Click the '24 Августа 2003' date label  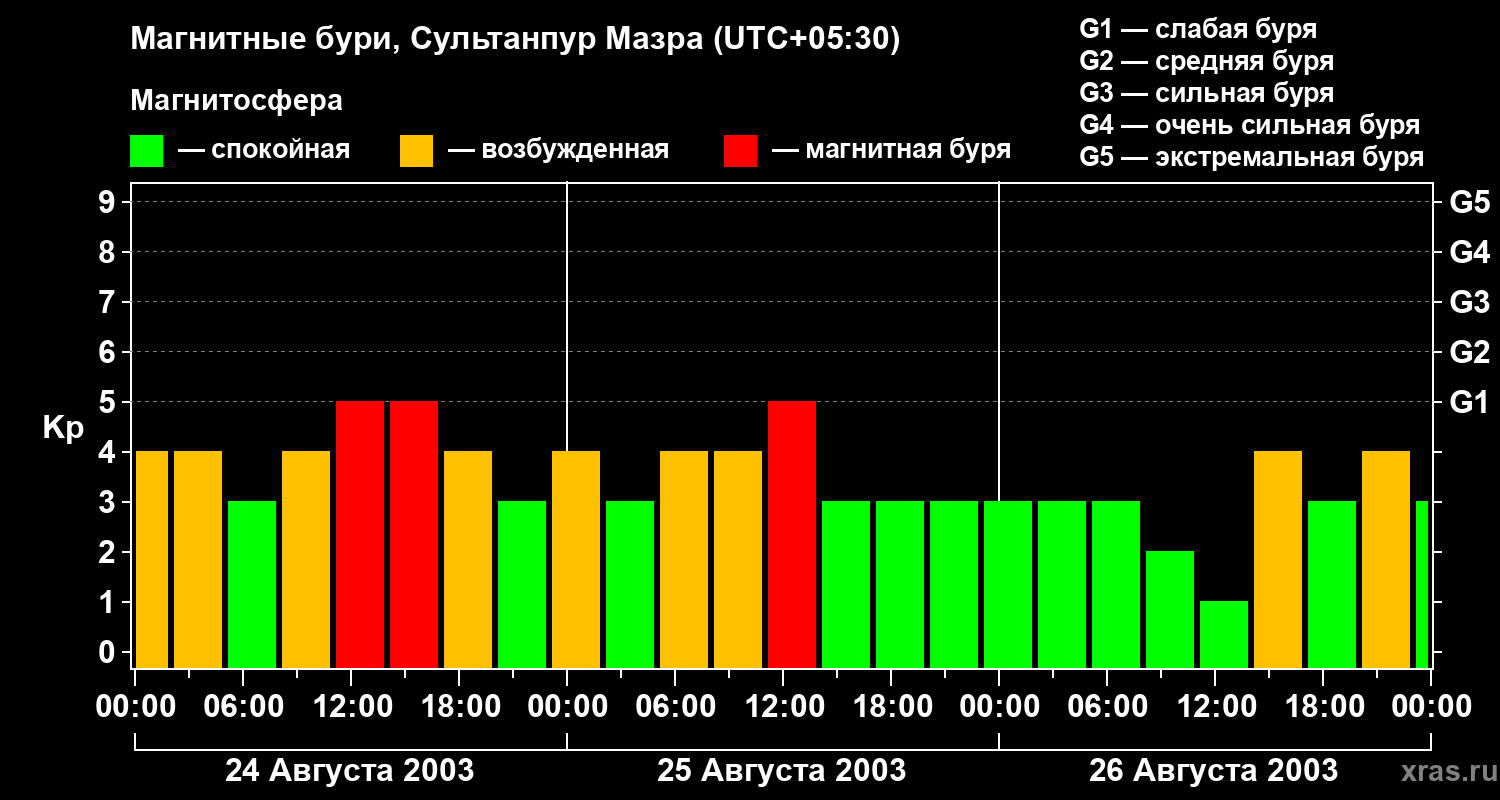coord(350,771)
